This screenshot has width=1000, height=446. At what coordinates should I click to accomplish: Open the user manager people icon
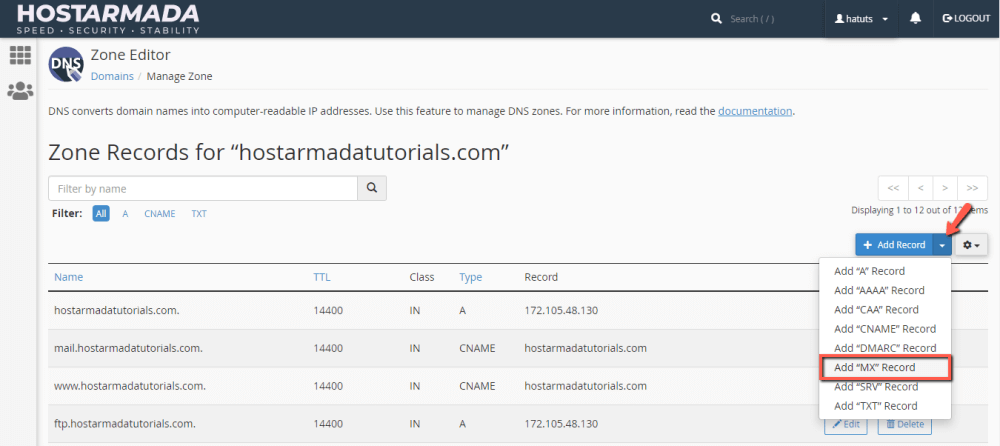[x=20, y=91]
